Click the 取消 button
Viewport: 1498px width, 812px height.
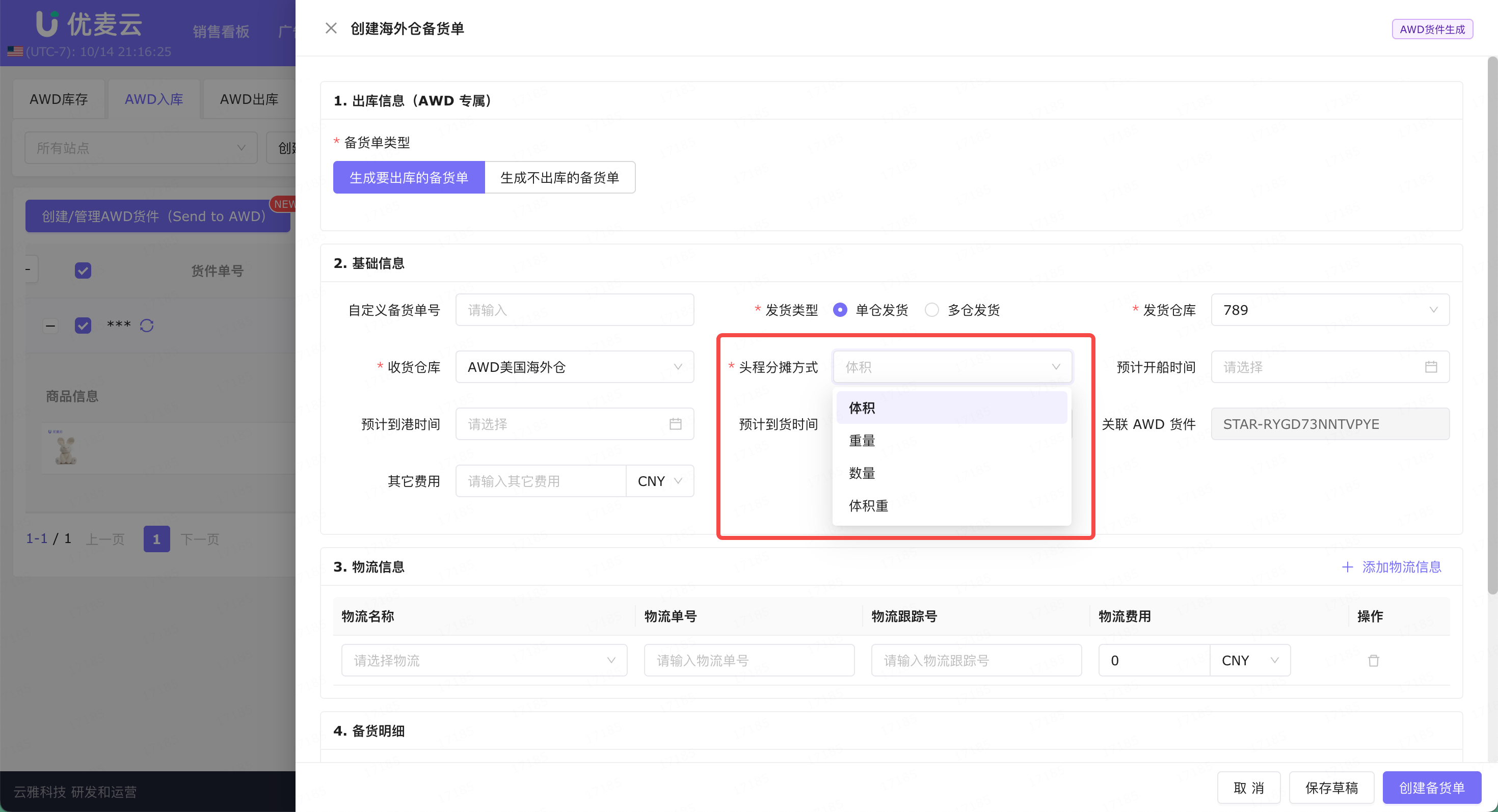coord(1248,788)
